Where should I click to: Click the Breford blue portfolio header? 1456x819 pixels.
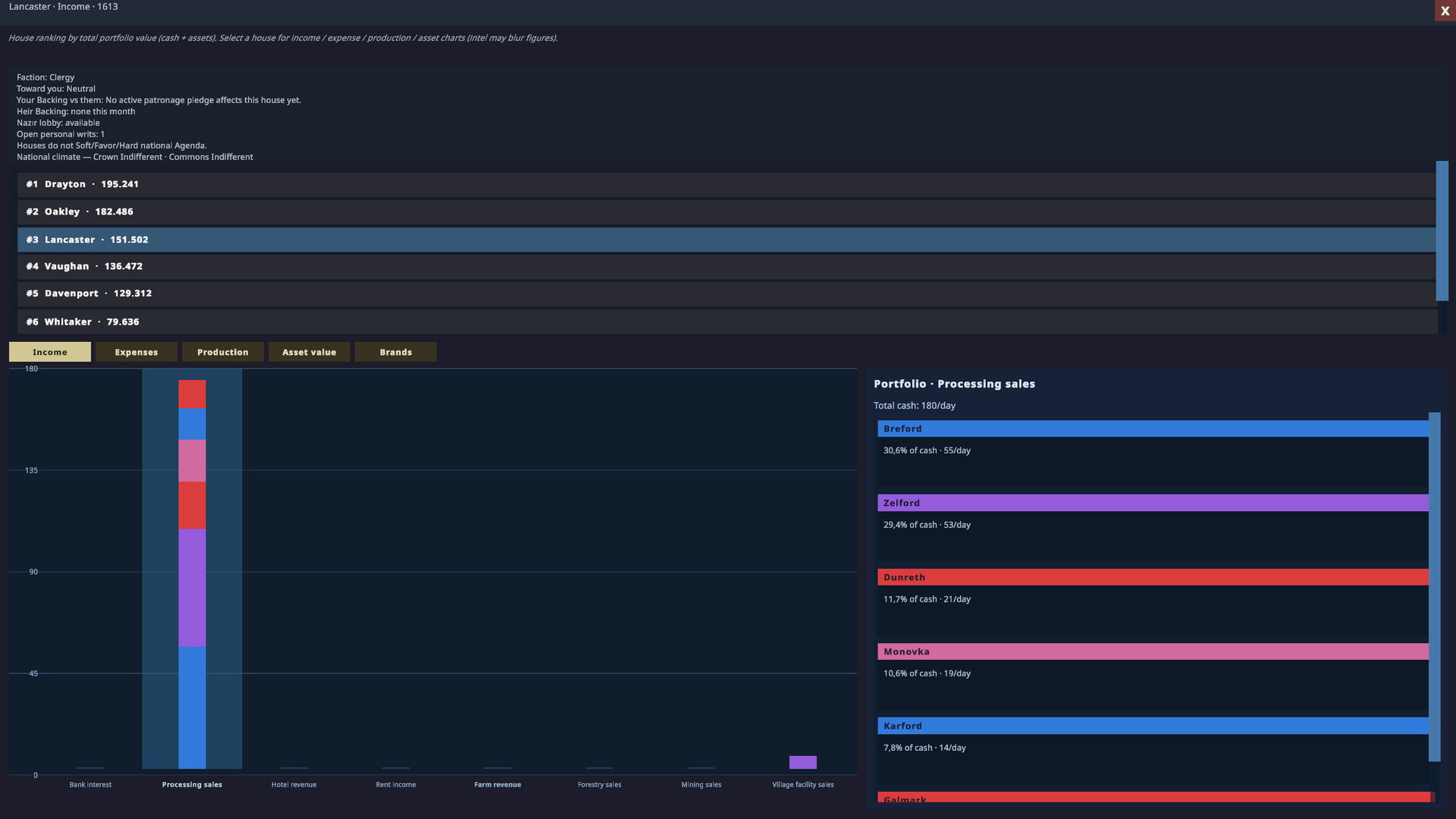[1153, 428]
